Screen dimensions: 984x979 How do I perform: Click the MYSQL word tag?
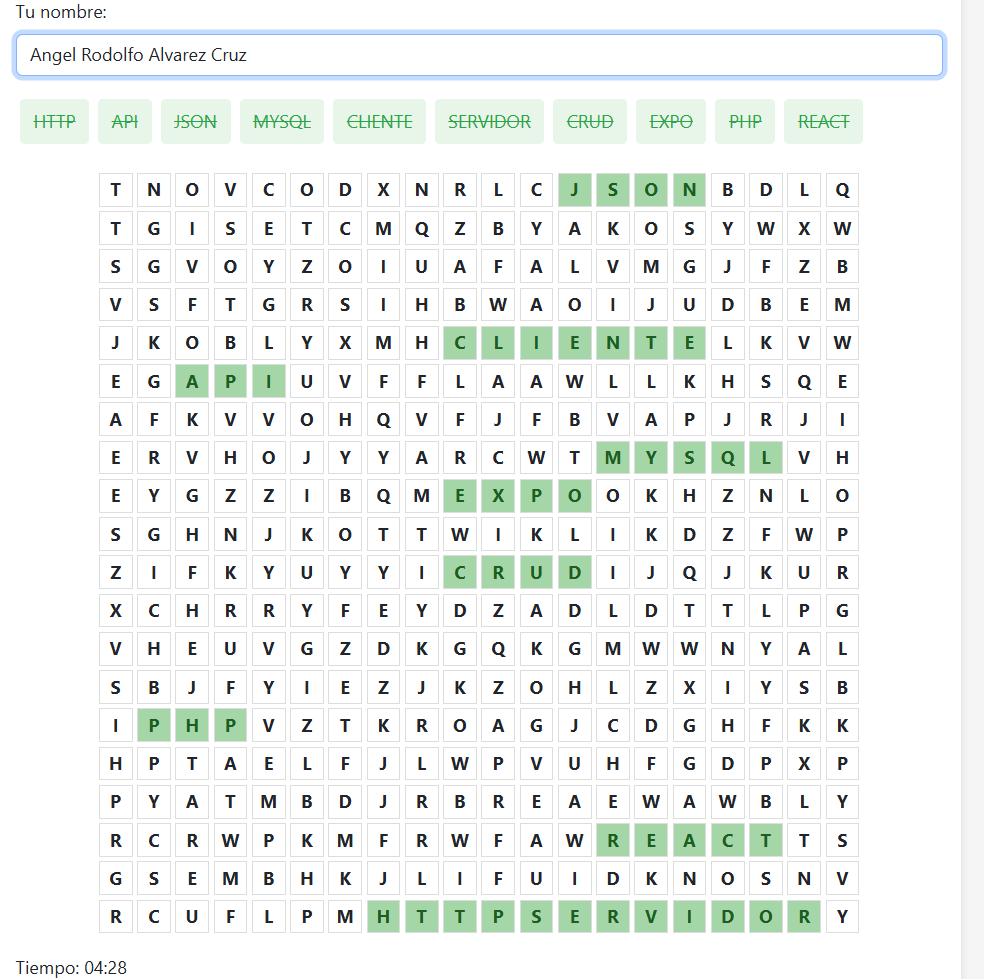pos(282,122)
